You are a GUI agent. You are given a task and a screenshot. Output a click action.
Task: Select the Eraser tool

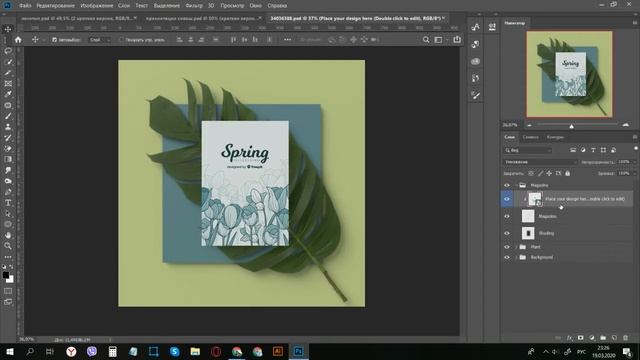tap(8, 149)
